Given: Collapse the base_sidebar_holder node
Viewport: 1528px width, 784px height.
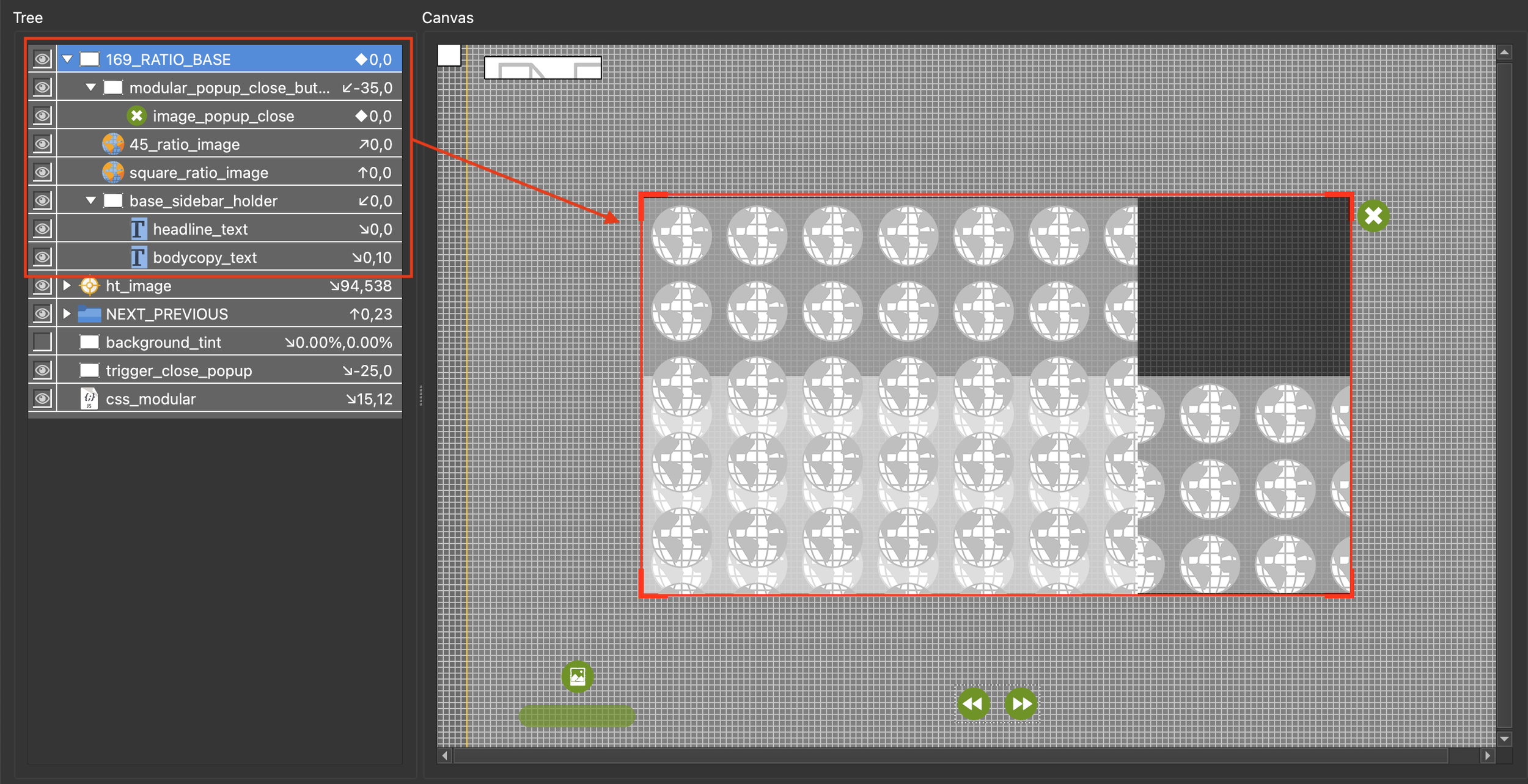Looking at the screenshot, I should (90, 200).
